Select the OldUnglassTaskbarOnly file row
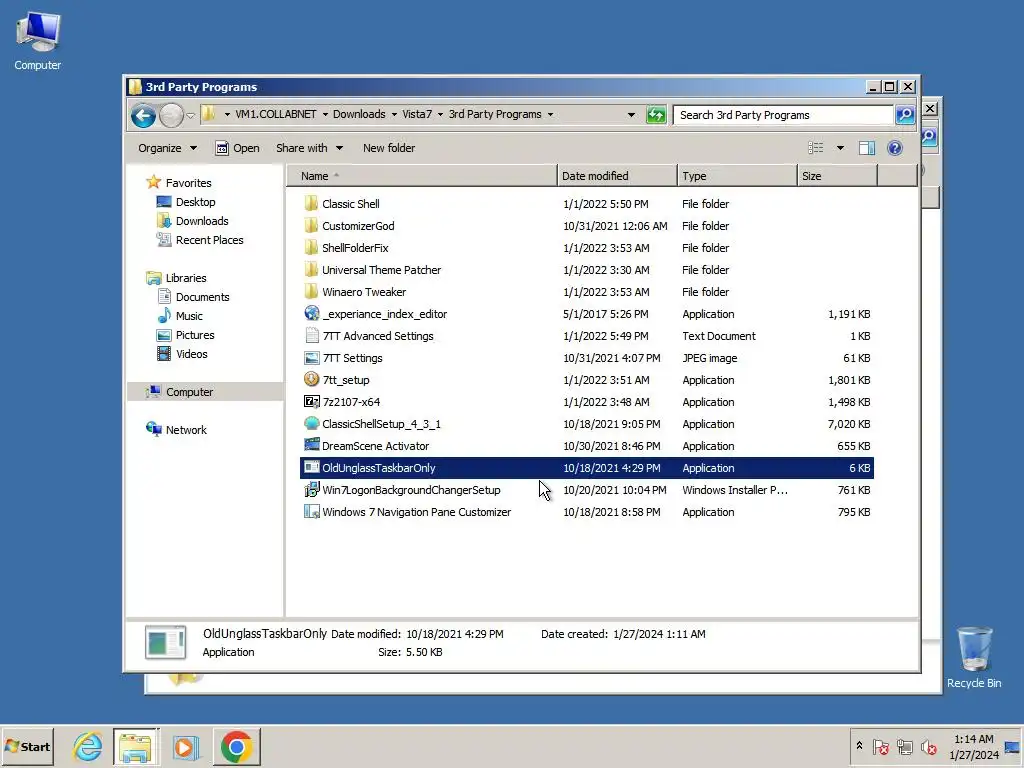The width and height of the screenshot is (1024, 768). [586, 468]
